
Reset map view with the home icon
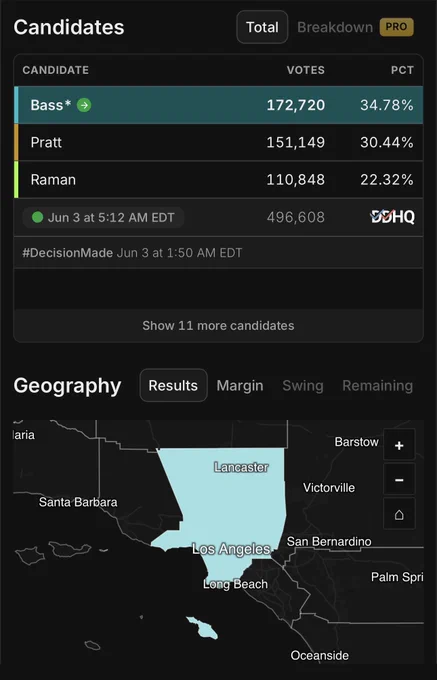(x=399, y=514)
